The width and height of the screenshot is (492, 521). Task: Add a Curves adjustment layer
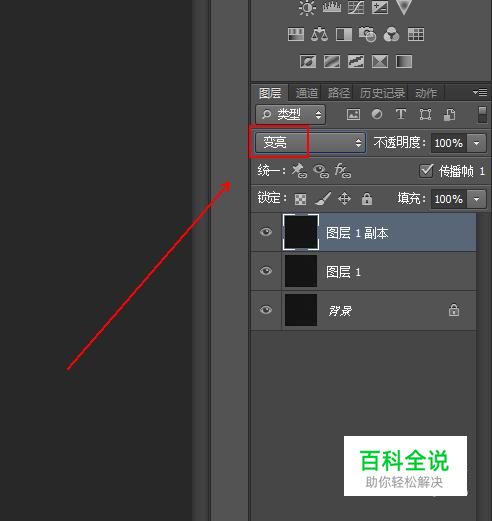pyautogui.click(x=356, y=7)
